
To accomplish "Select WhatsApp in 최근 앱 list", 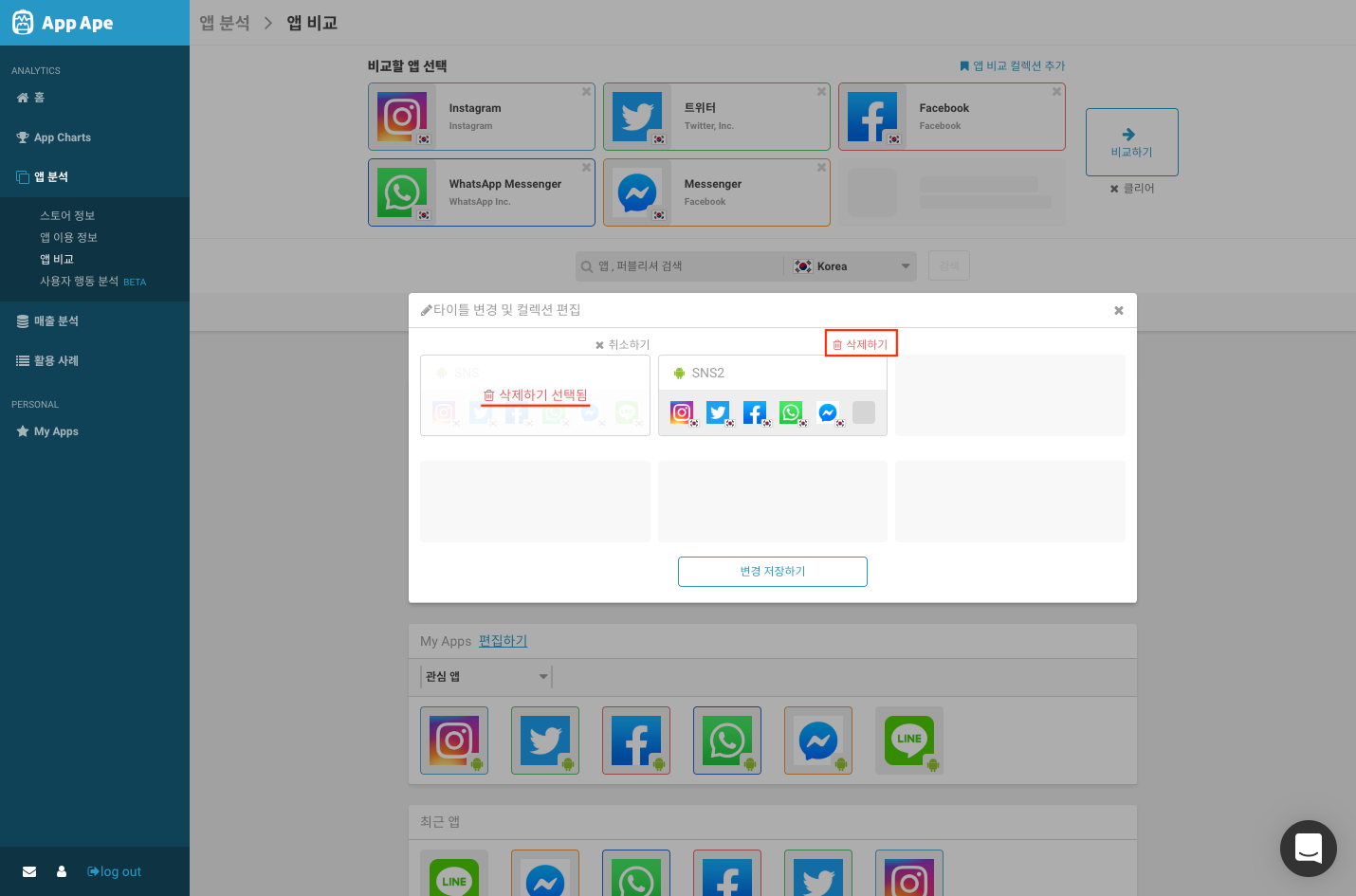I will [x=636, y=873].
